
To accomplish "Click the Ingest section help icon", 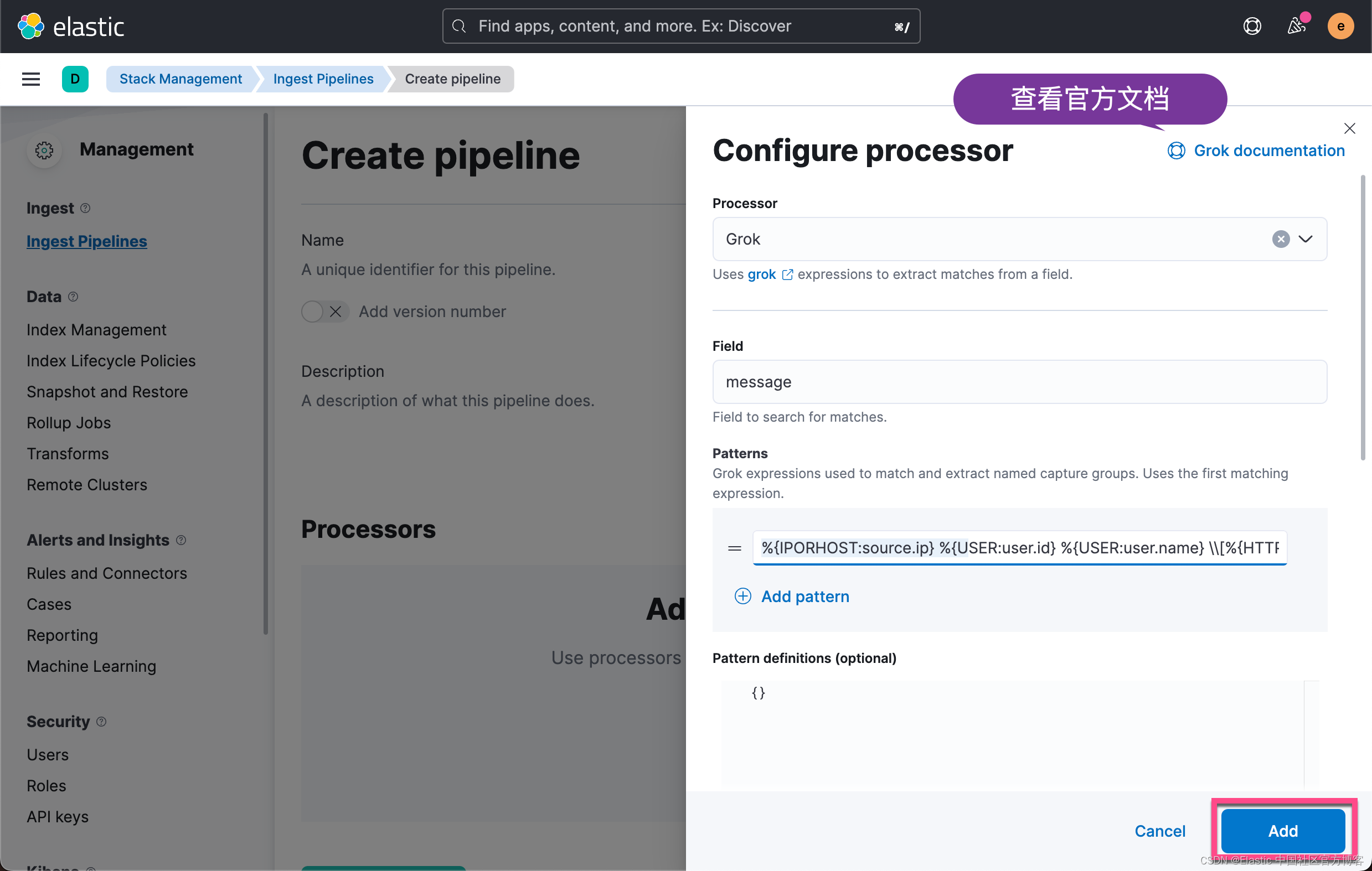I will click(85, 209).
